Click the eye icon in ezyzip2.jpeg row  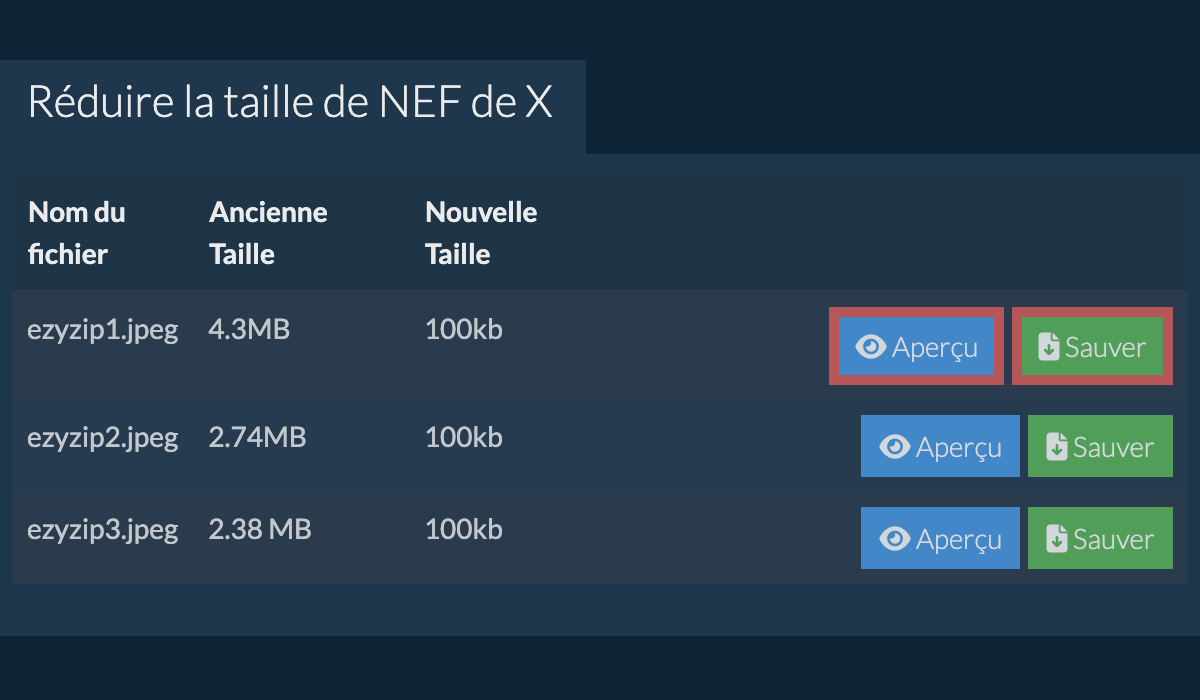[894, 447]
